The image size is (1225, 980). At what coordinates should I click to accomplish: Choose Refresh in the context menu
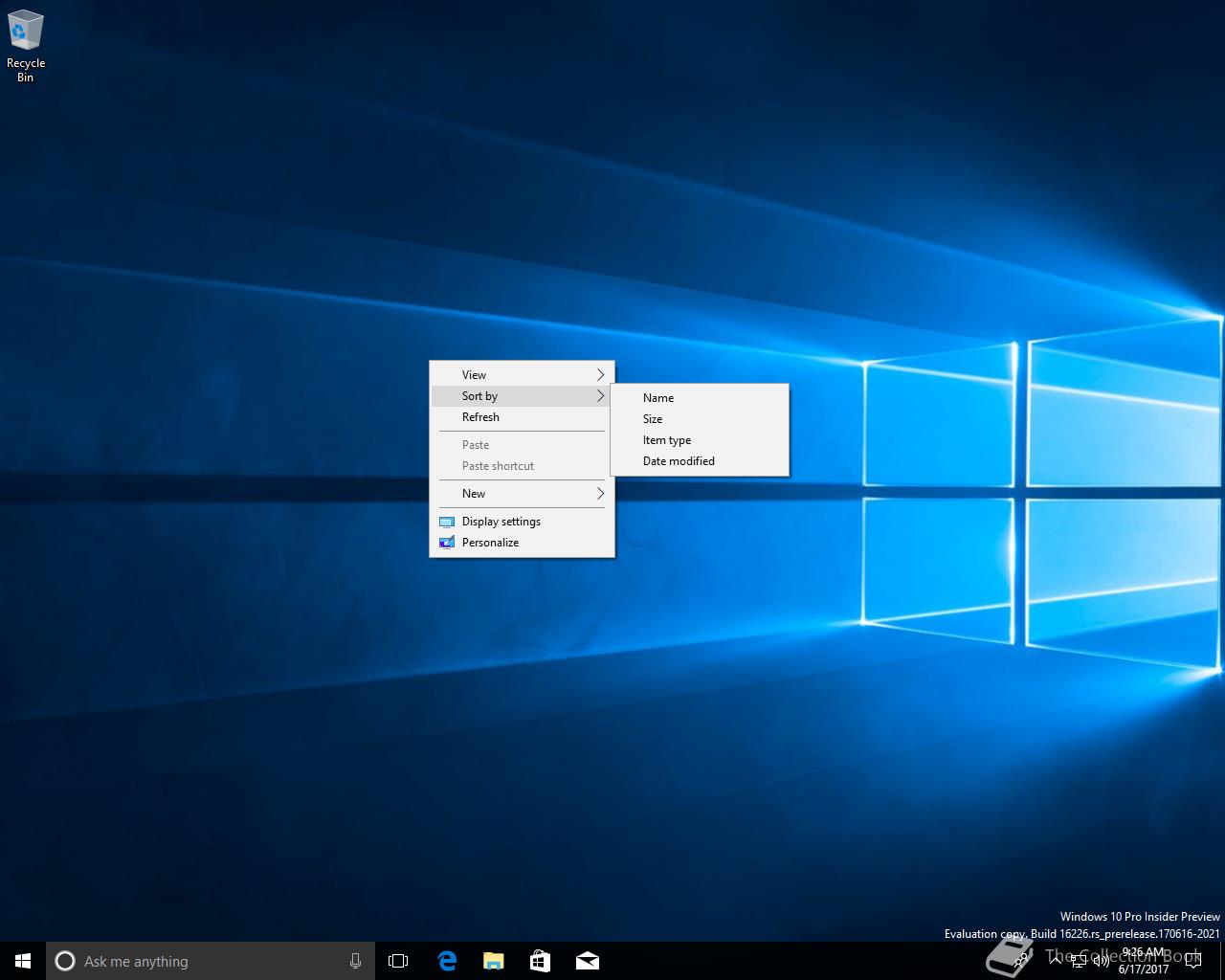tap(522, 417)
